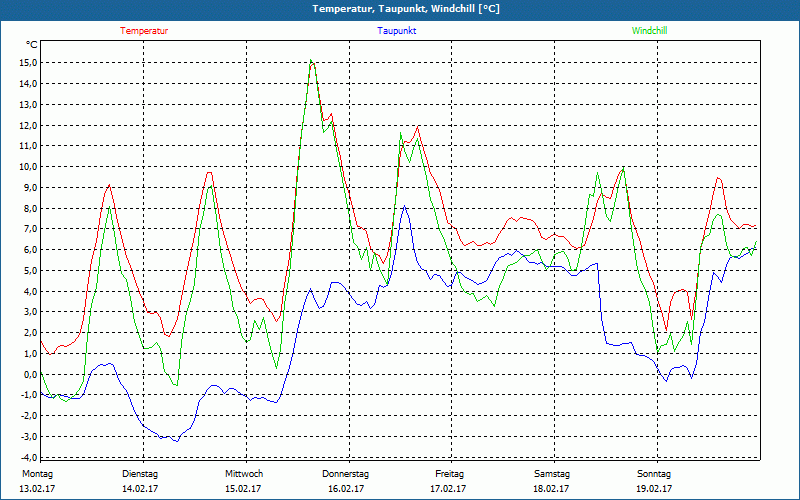Click the -4,0 y-axis value
Image resolution: width=800 pixels, height=500 pixels.
pos(29,457)
